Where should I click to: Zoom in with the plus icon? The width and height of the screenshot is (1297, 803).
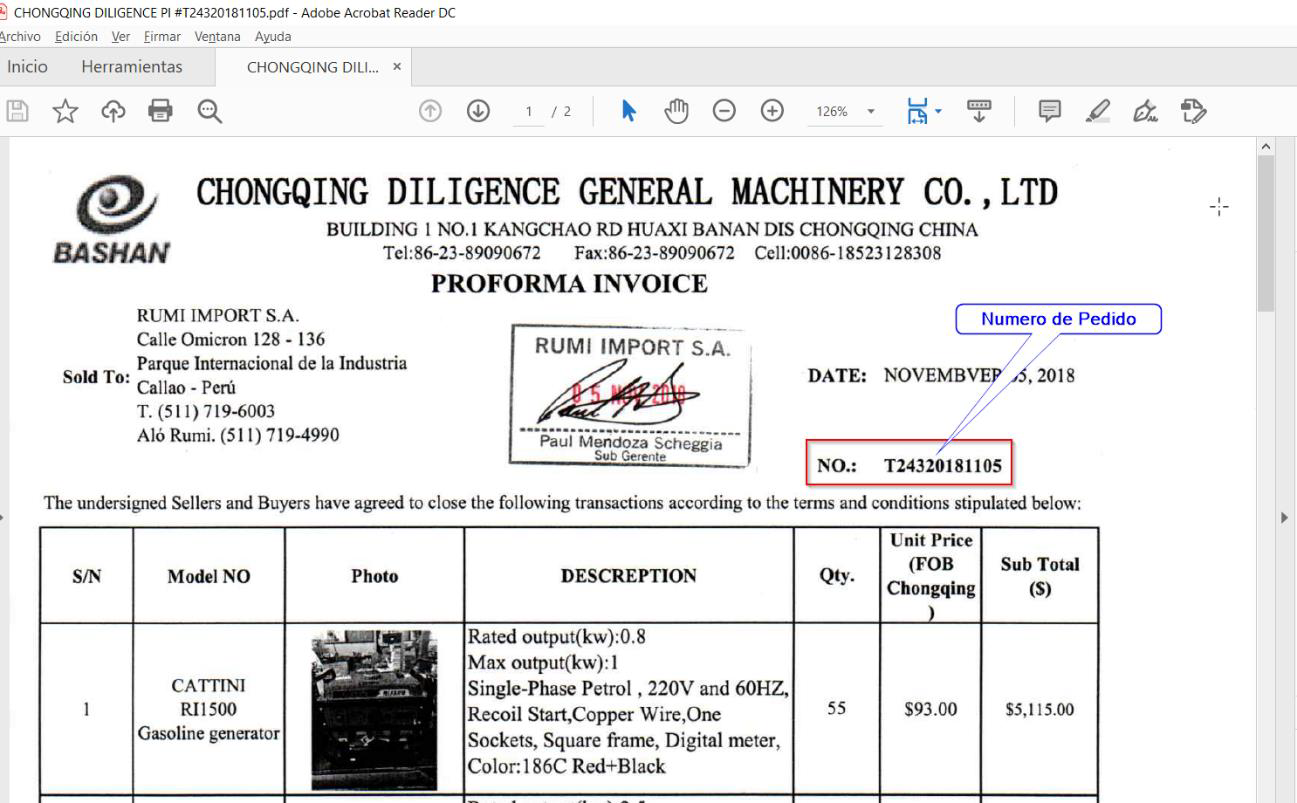click(x=769, y=112)
